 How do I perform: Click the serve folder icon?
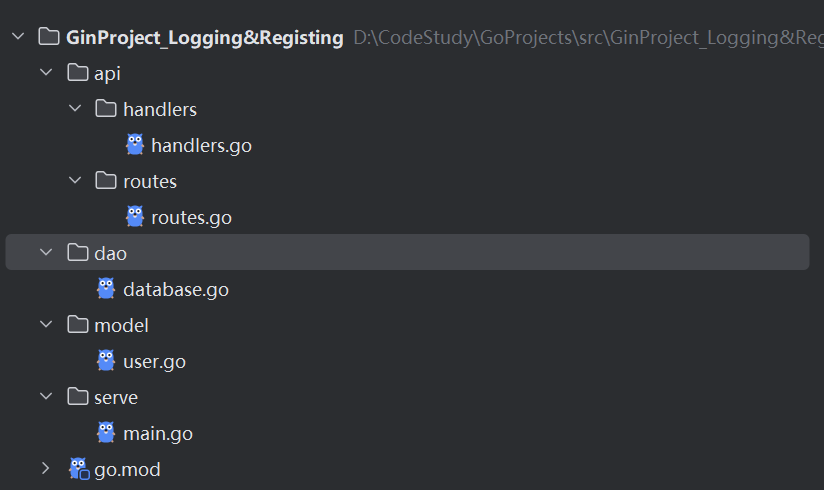[77, 397]
